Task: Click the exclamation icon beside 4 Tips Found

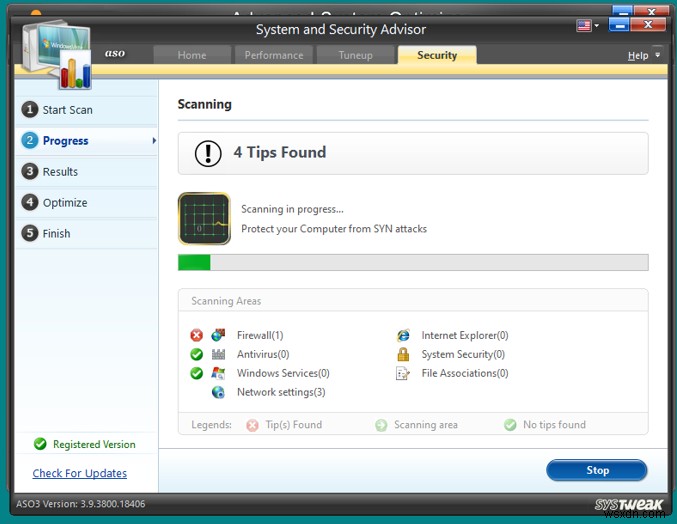Action: click(208, 153)
